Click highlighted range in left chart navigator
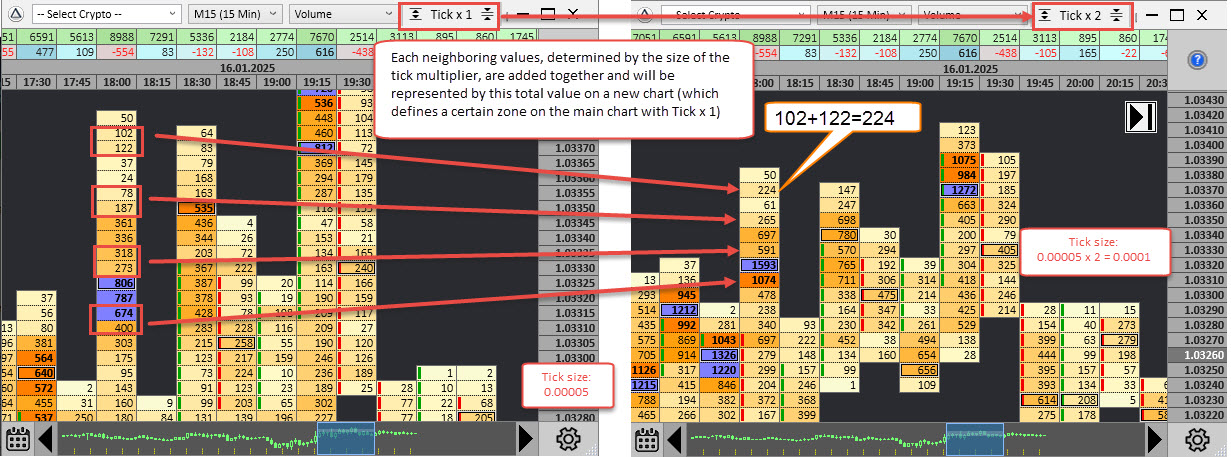 point(346,439)
